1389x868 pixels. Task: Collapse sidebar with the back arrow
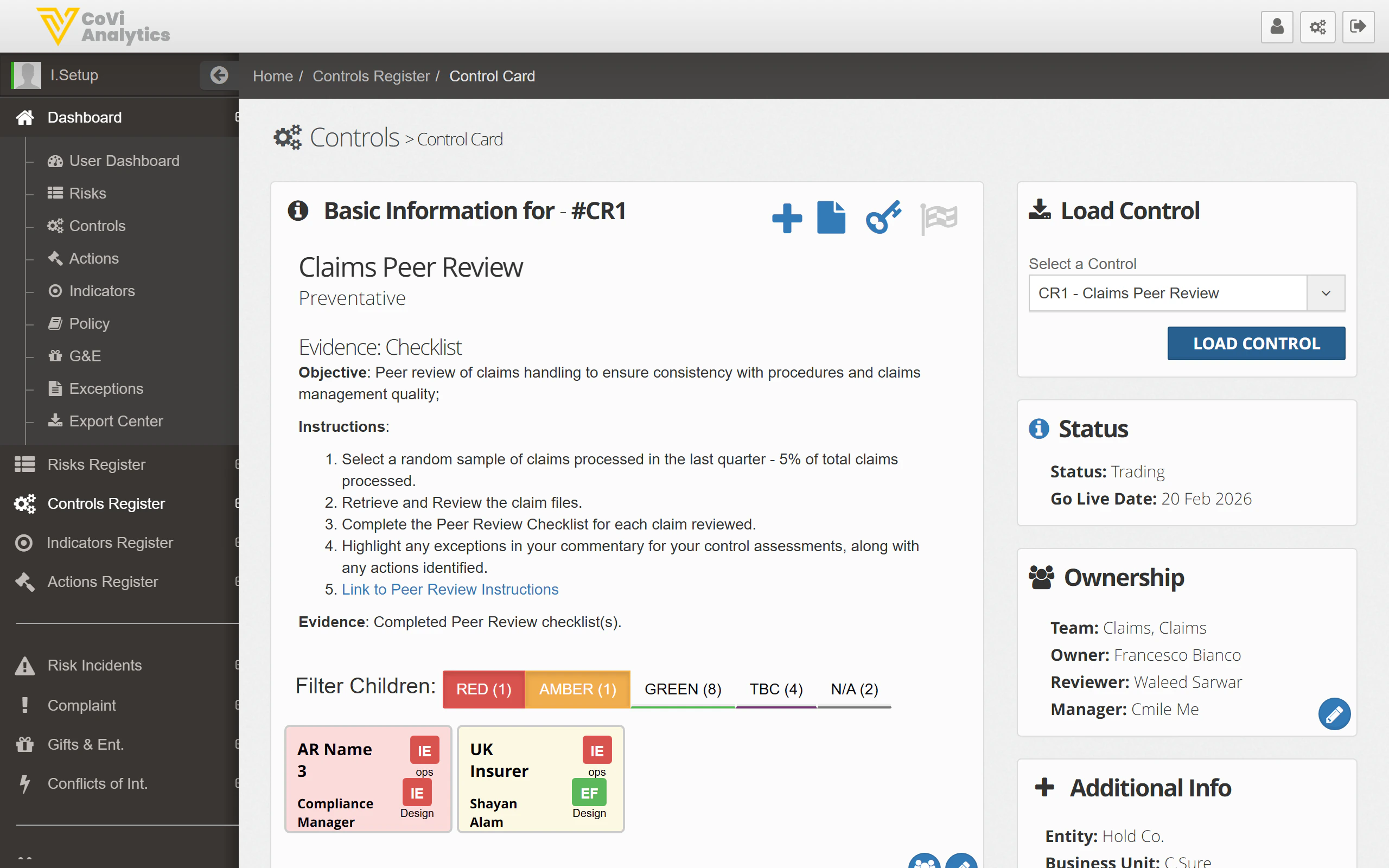pyautogui.click(x=219, y=75)
